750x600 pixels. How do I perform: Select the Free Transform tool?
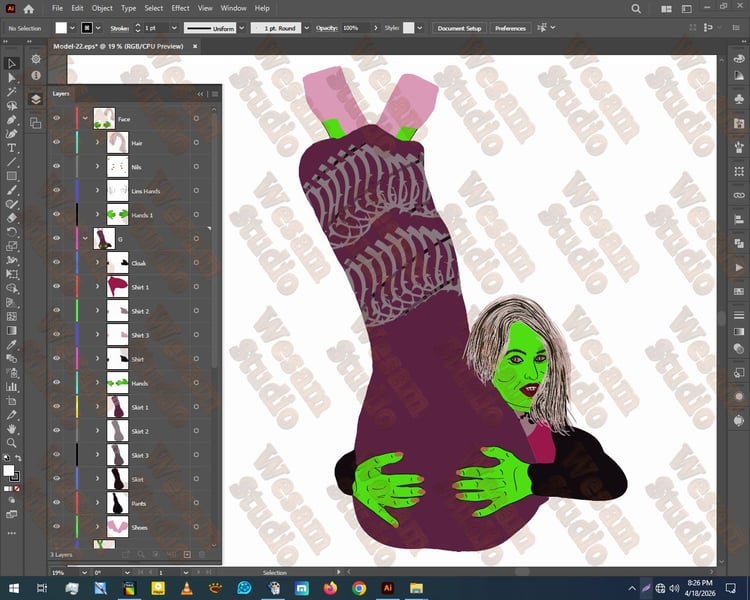pos(11,274)
